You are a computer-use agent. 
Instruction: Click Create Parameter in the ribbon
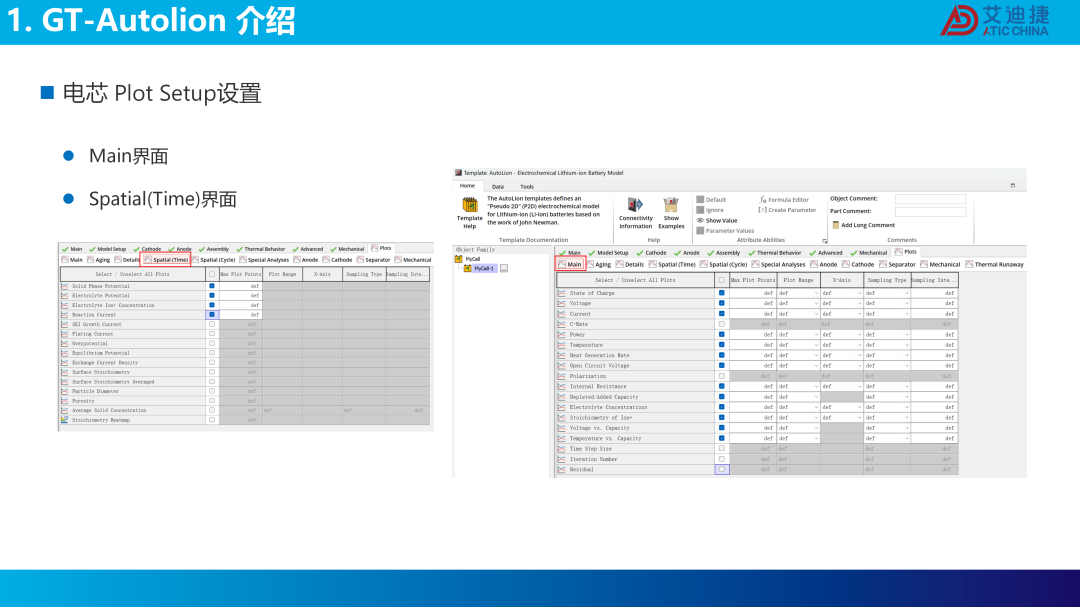tap(787, 210)
